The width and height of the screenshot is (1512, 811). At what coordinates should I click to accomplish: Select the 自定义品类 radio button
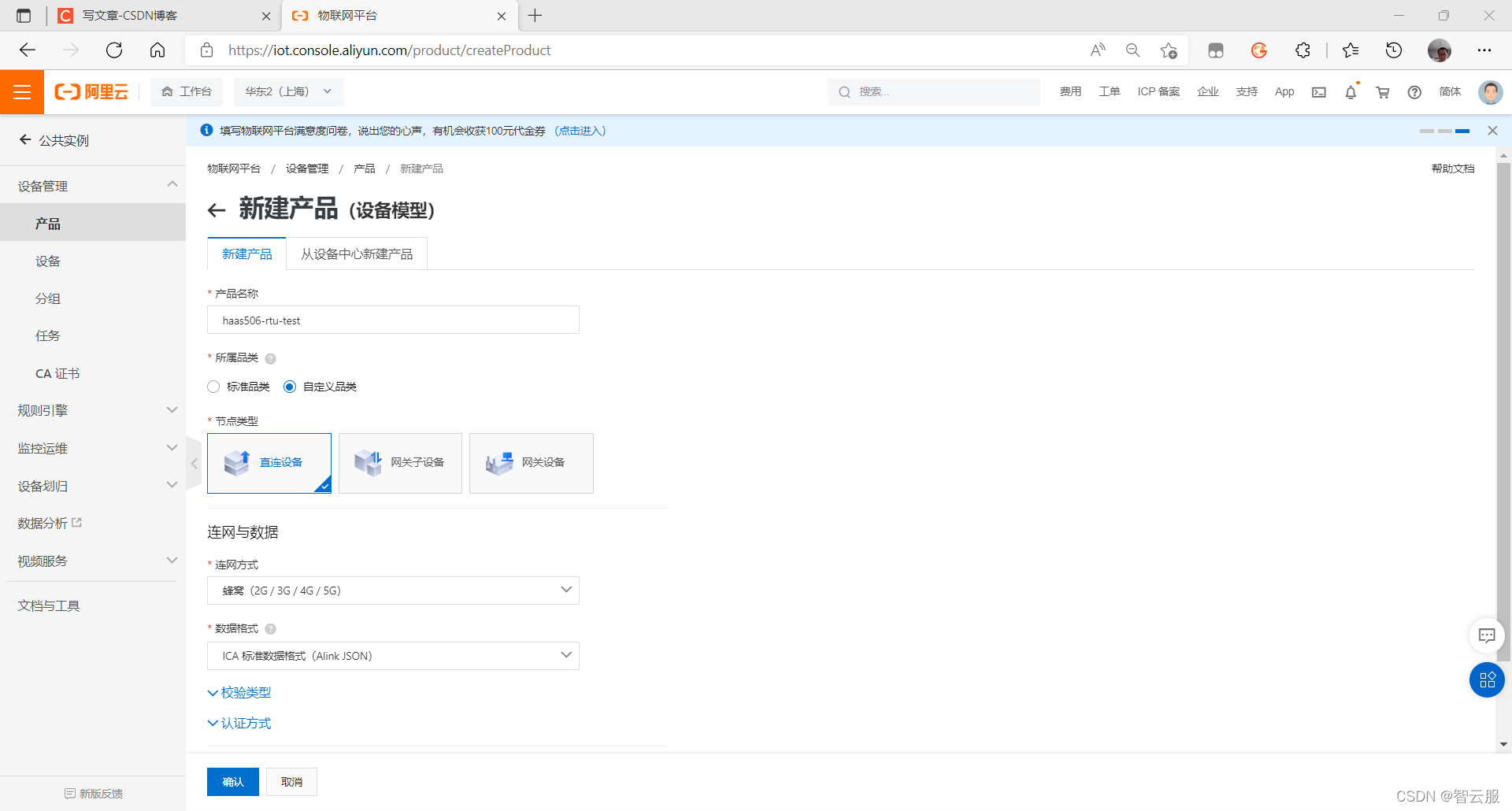tap(290, 386)
